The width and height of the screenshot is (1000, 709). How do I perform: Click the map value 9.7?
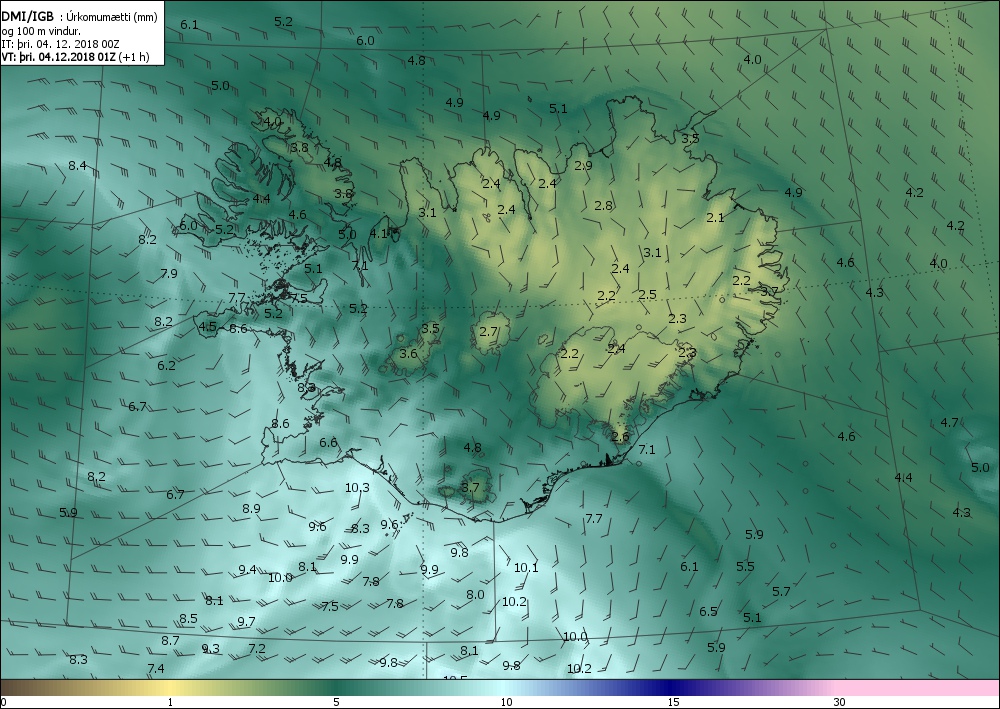coord(247,621)
